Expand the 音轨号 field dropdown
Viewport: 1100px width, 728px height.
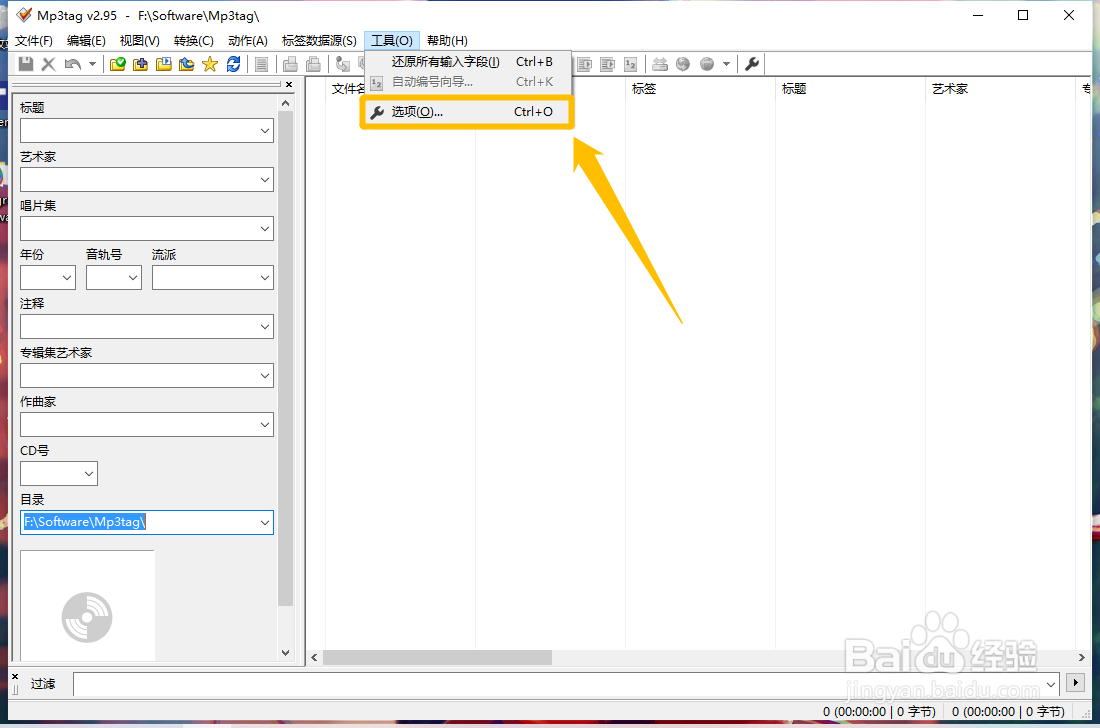[133, 278]
